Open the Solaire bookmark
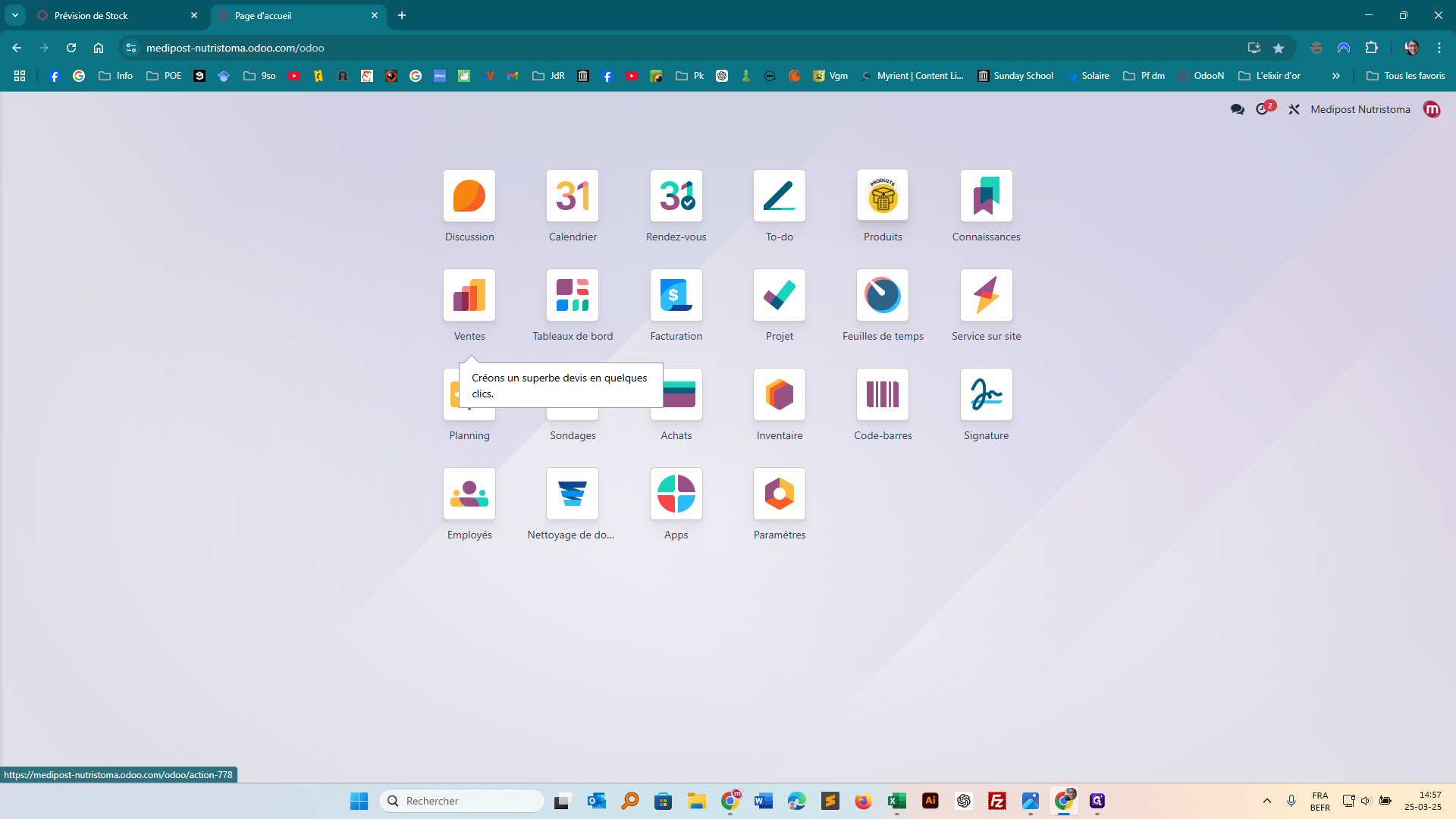This screenshot has width=1456, height=819. [1088, 76]
